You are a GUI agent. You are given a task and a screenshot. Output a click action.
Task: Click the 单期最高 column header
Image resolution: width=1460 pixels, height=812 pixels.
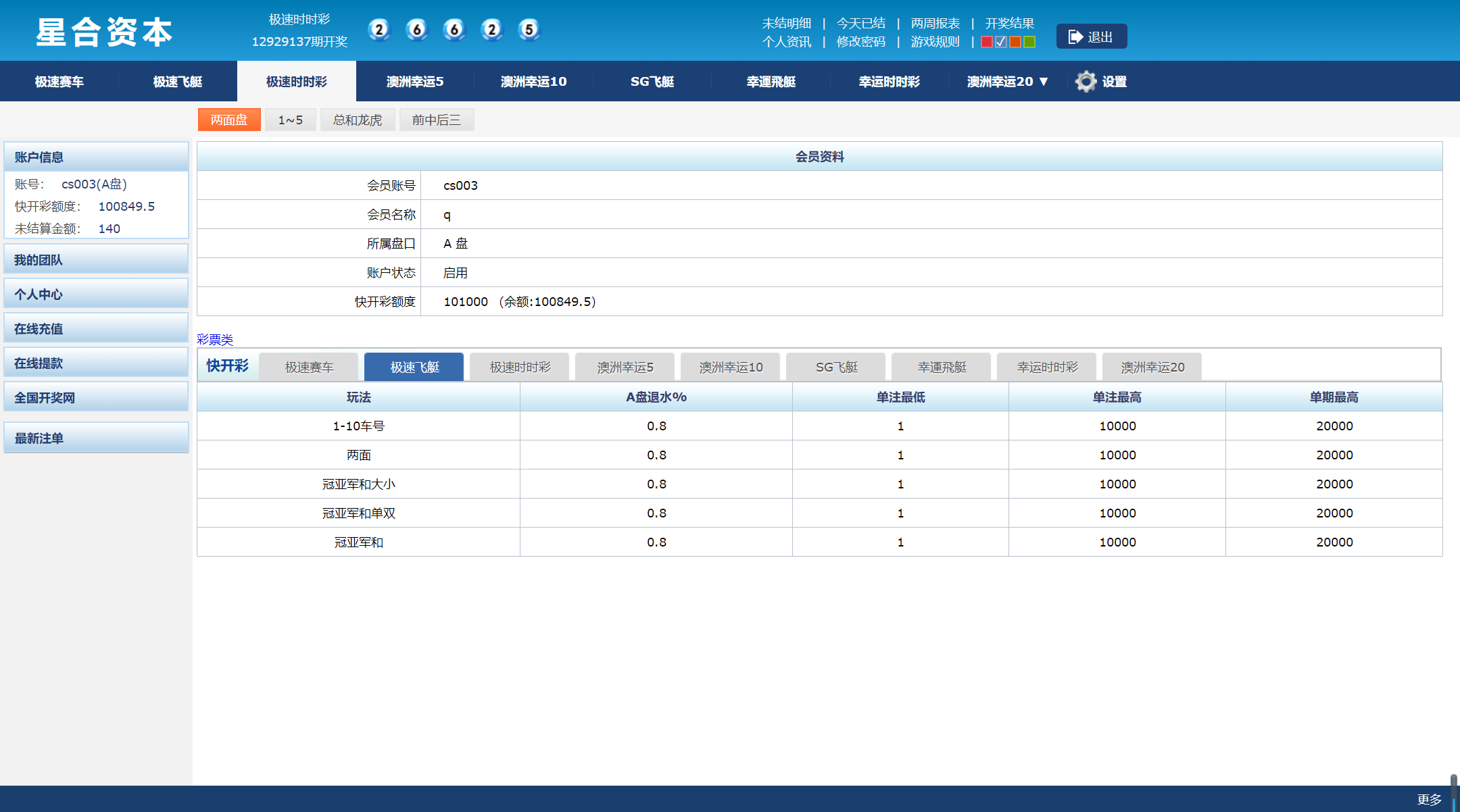[1334, 397]
